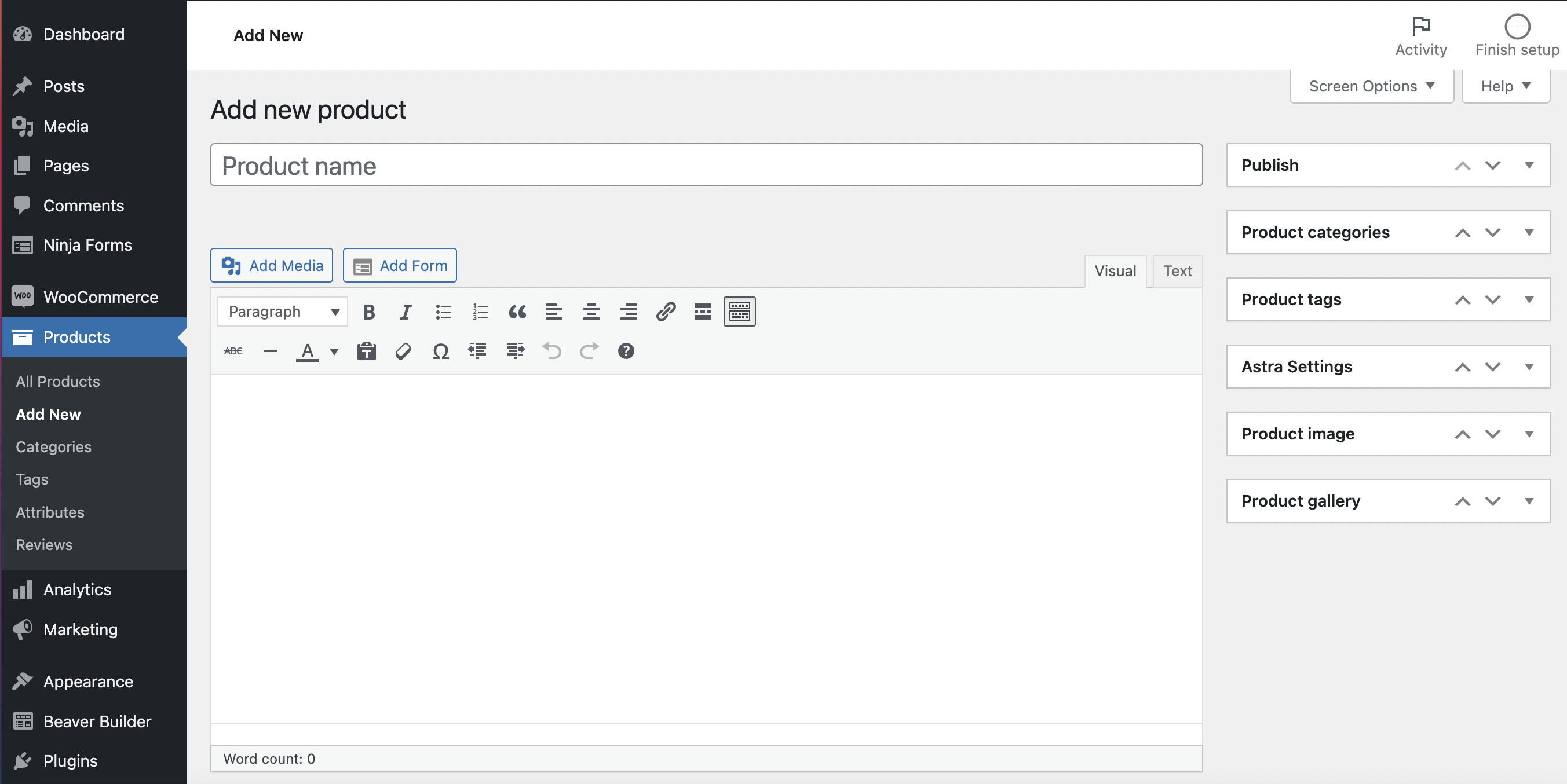Click the Undo action icon
Viewport: 1567px width, 784px height.
click(551, 350)
